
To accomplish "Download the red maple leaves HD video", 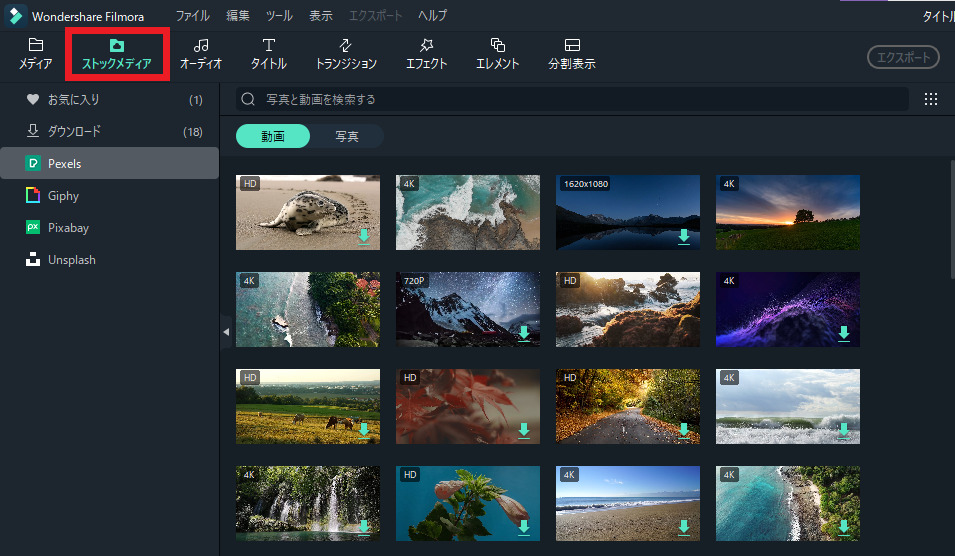I will (x=524, y=430).
